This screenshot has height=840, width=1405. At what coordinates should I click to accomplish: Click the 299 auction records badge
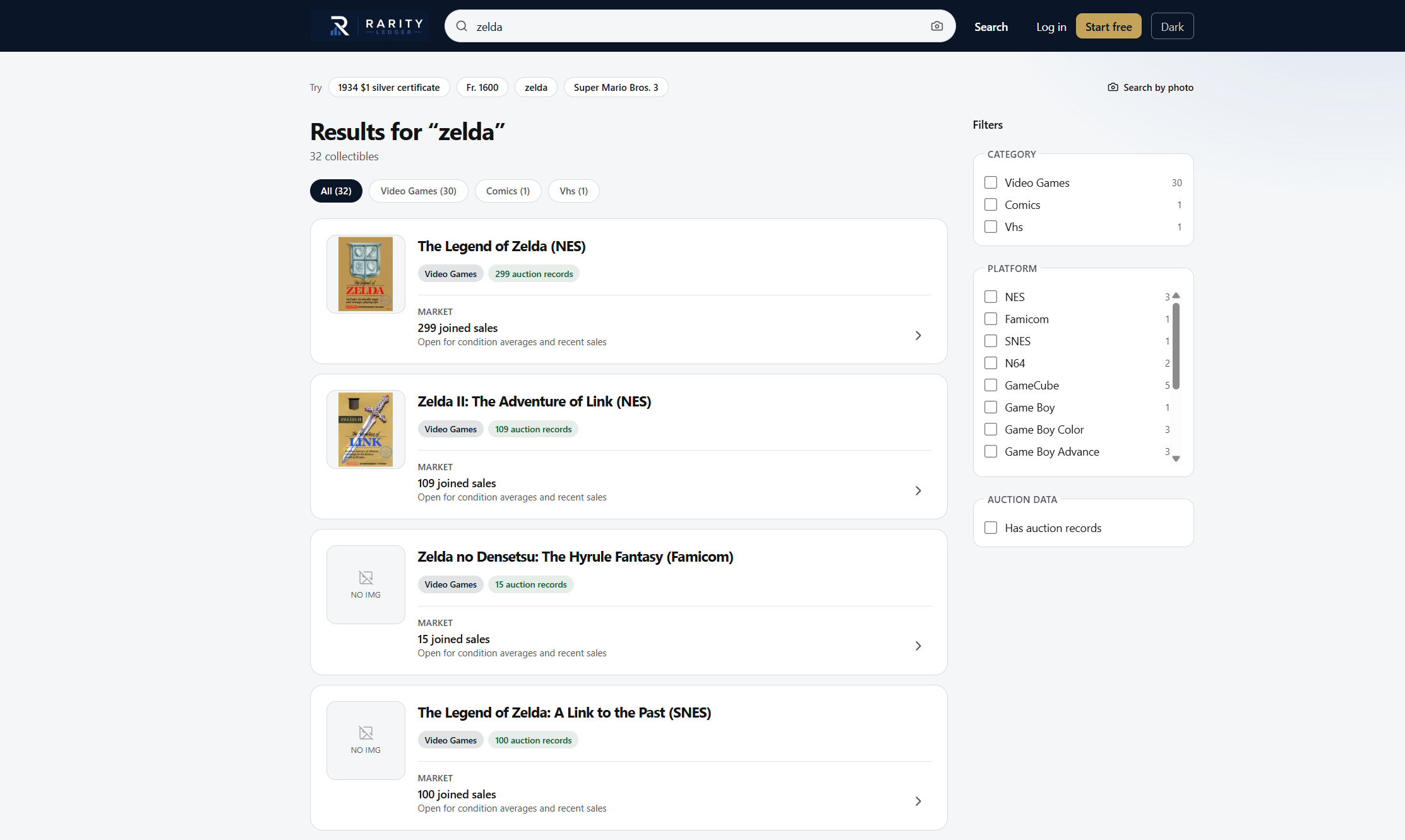pos(534,274)
